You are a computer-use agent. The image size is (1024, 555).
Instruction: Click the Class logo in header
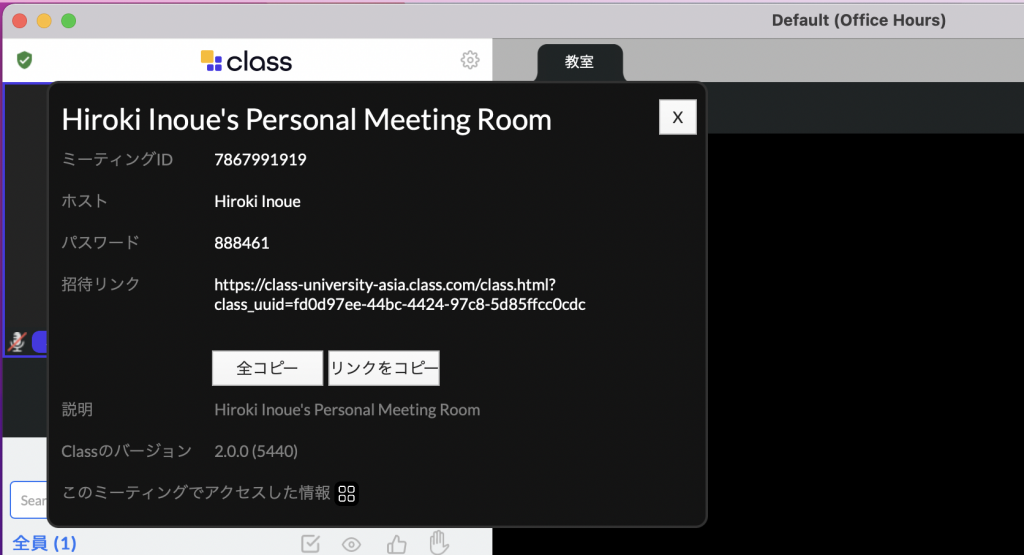[246, 61]
